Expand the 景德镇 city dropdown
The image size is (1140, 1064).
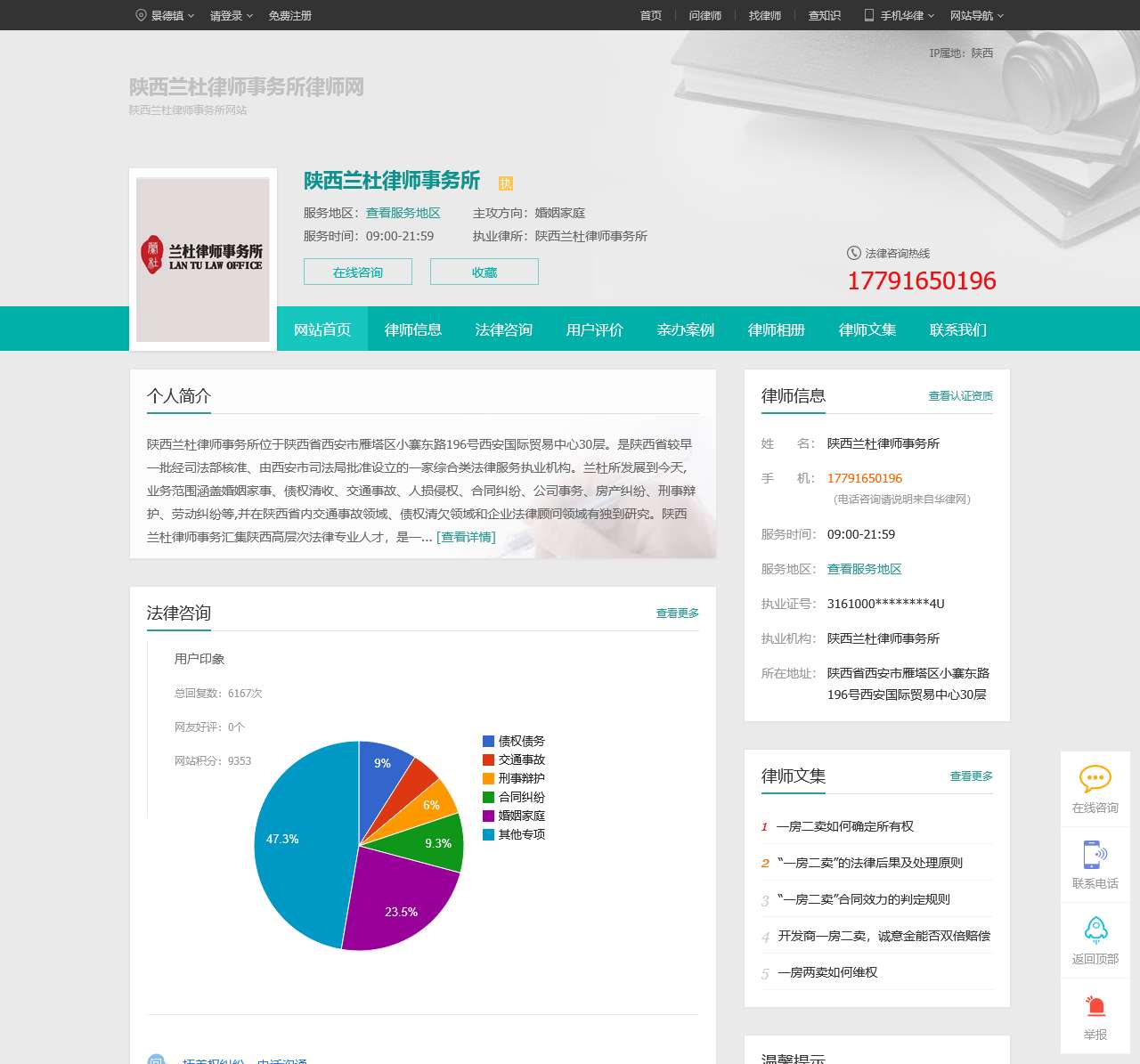click(172, 15)
